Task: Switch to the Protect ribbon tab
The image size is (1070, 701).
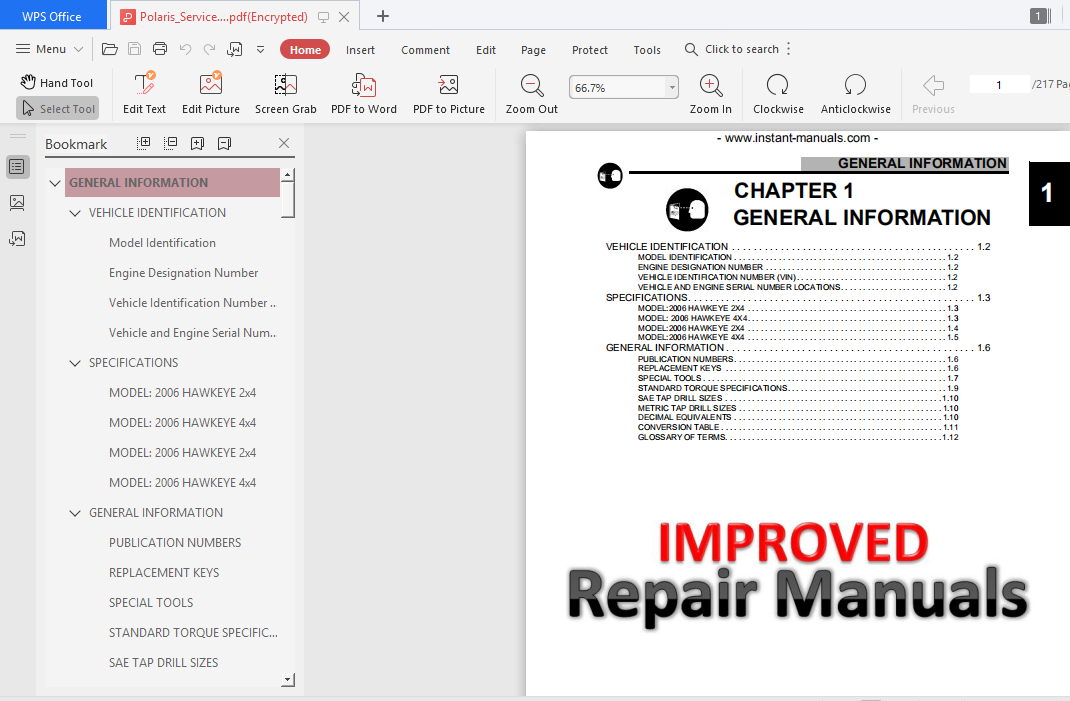Action: [x=590, y=50]
